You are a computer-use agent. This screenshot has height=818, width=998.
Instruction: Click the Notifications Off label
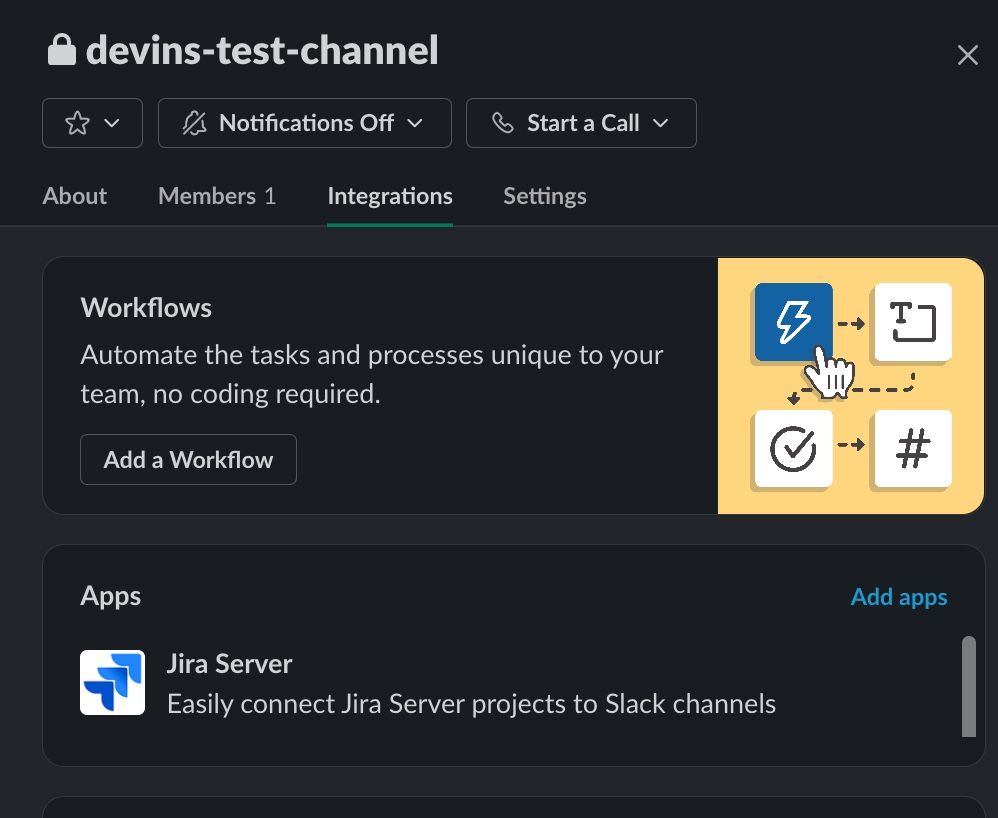point(306,123)
